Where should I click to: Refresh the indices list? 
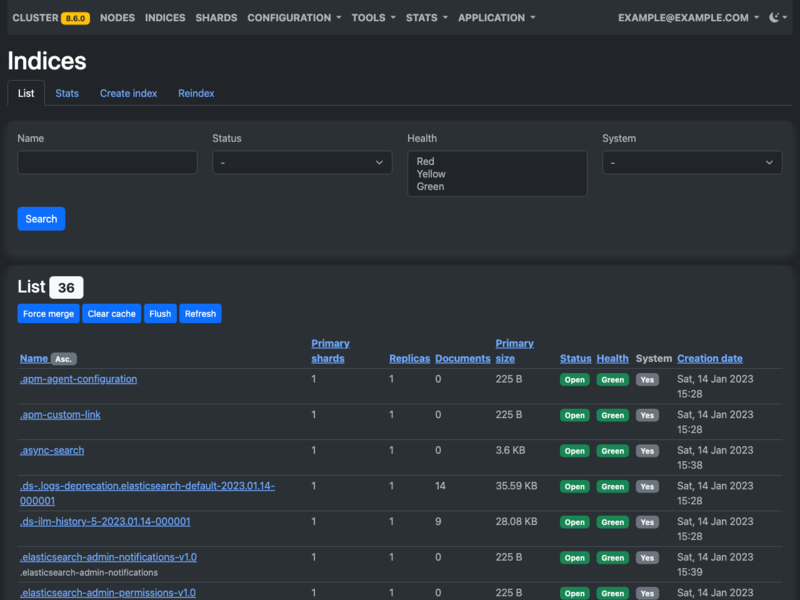200,313
